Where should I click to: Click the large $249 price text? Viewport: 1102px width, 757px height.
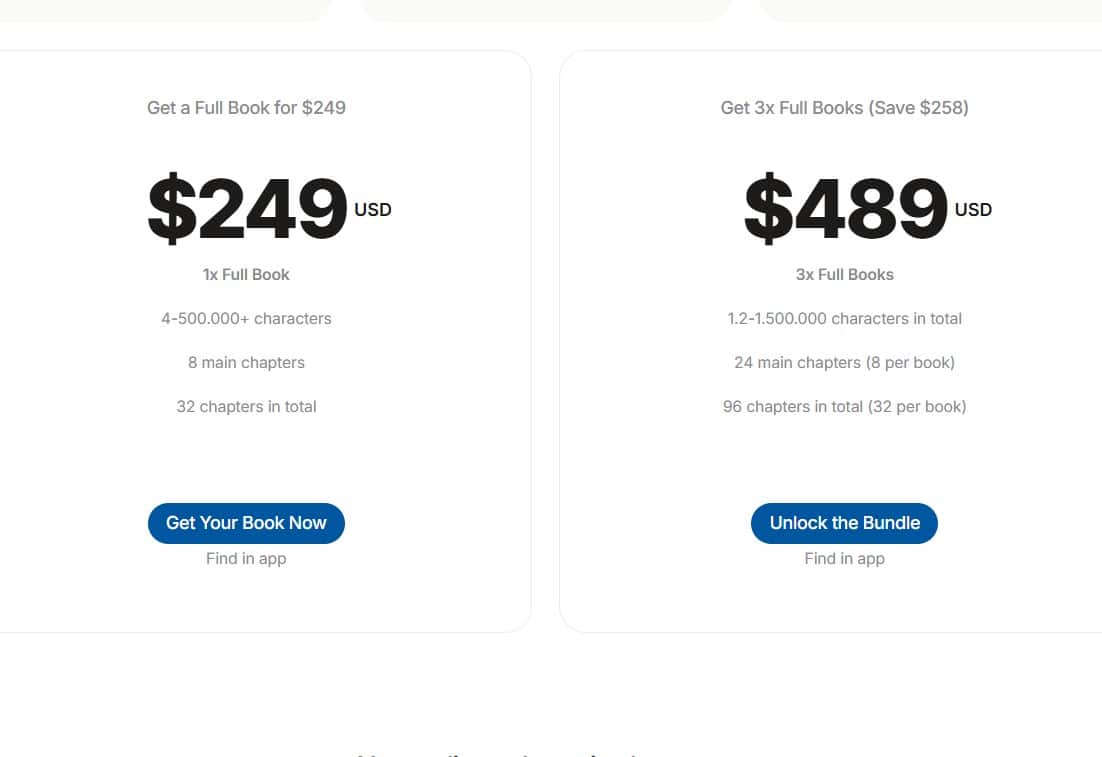(x=246, y=209)
